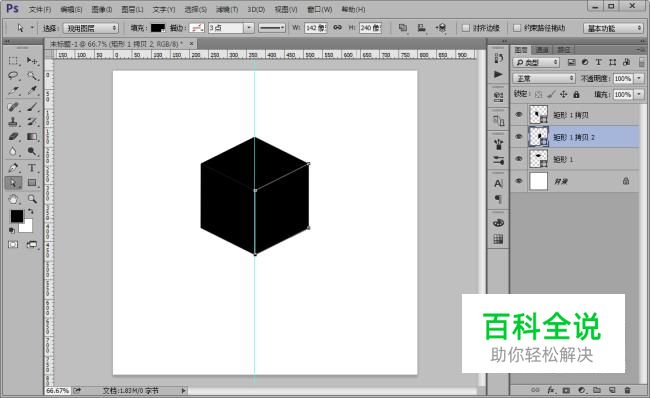Open path operations in options bar

[x=403, y=28]
